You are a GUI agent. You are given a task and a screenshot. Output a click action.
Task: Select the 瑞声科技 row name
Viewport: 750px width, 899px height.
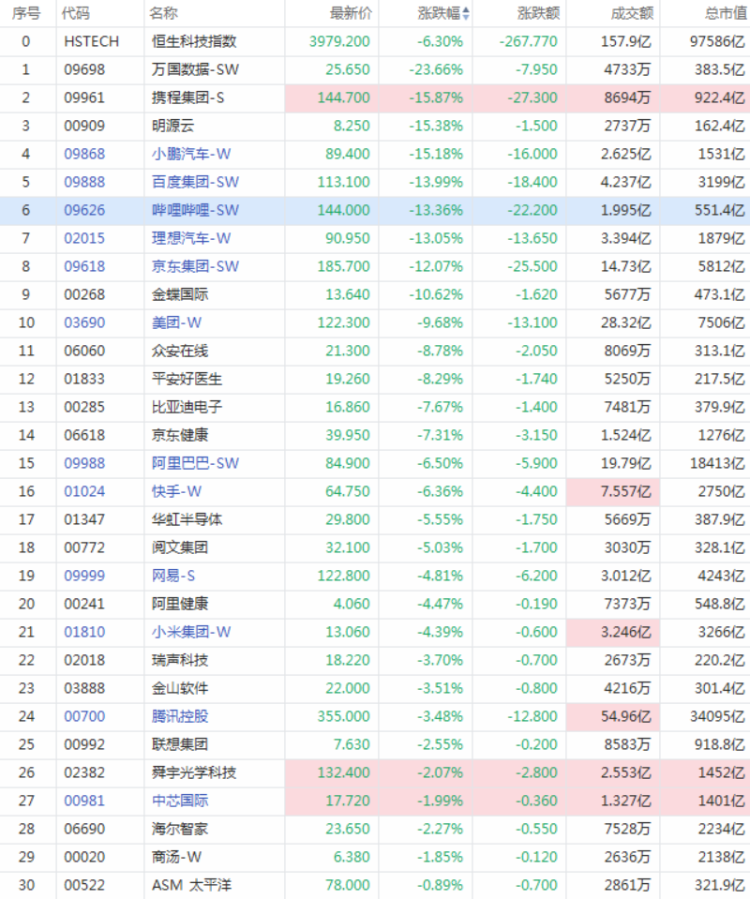point(179,660)
